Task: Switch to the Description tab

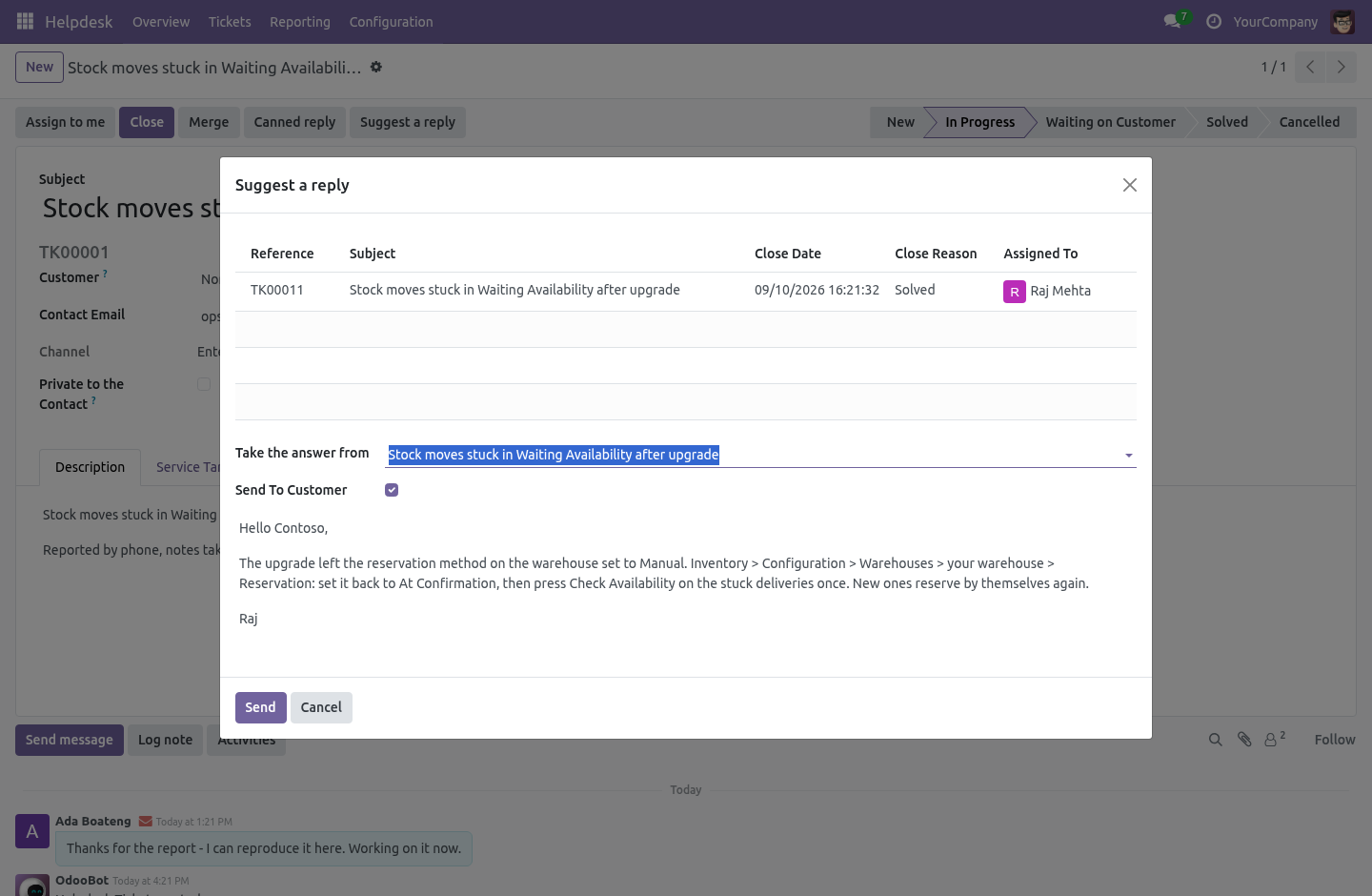Action: [91, 467]
